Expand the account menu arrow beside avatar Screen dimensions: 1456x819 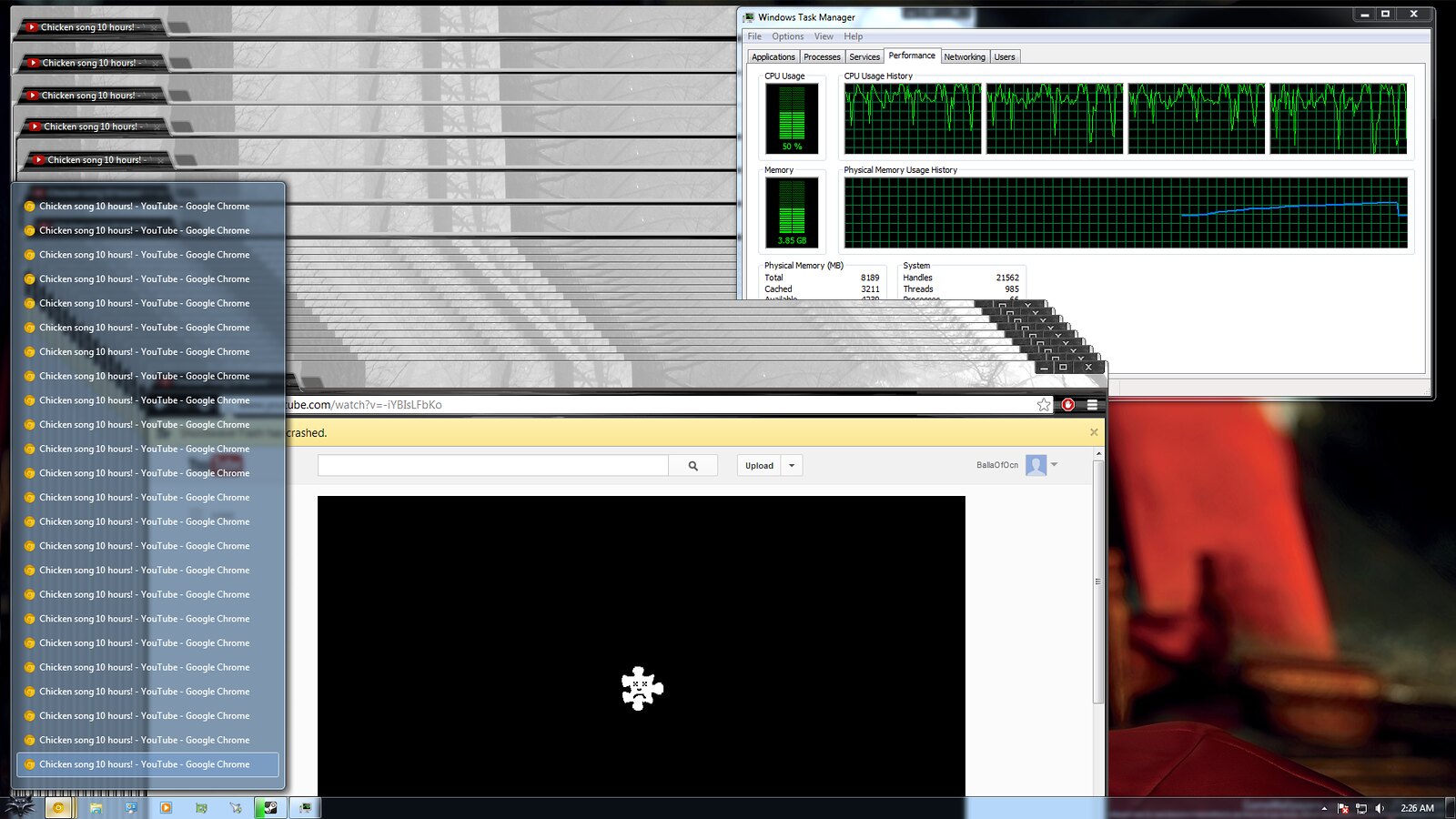point(1055,465)
